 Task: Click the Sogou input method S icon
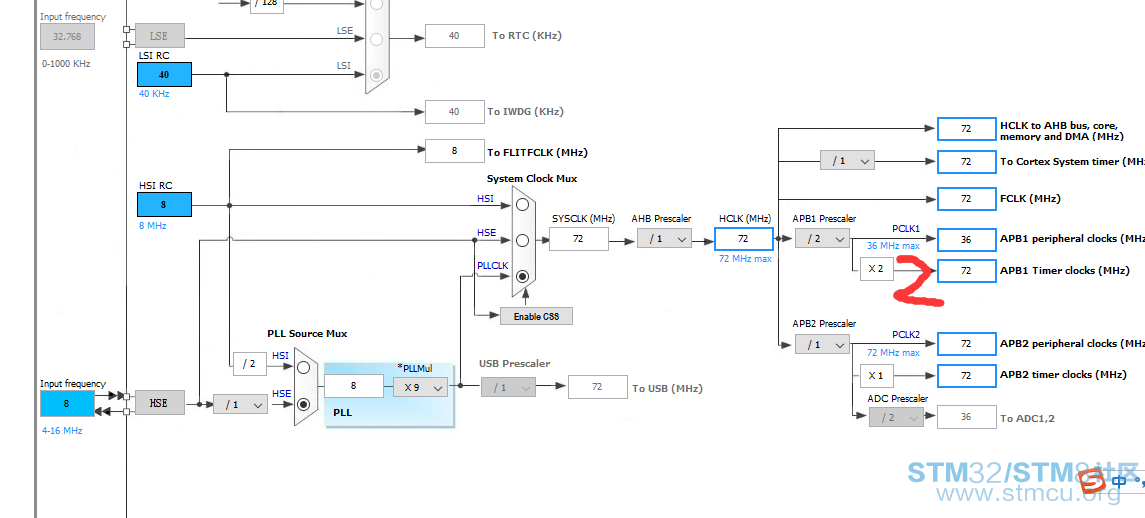click(x=1093, y=482)
